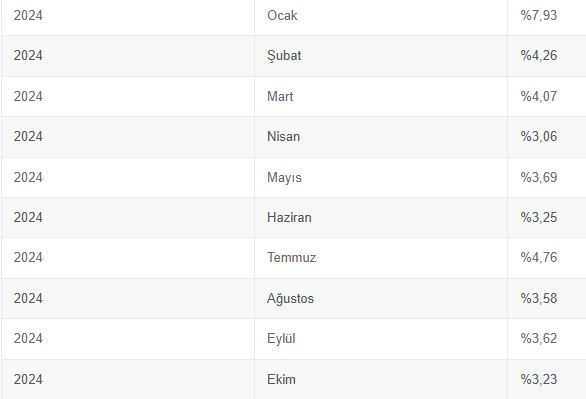This screenshot has height=399, width=586.
Task: Click the %3,58 value cell
Action: (547, 299)
